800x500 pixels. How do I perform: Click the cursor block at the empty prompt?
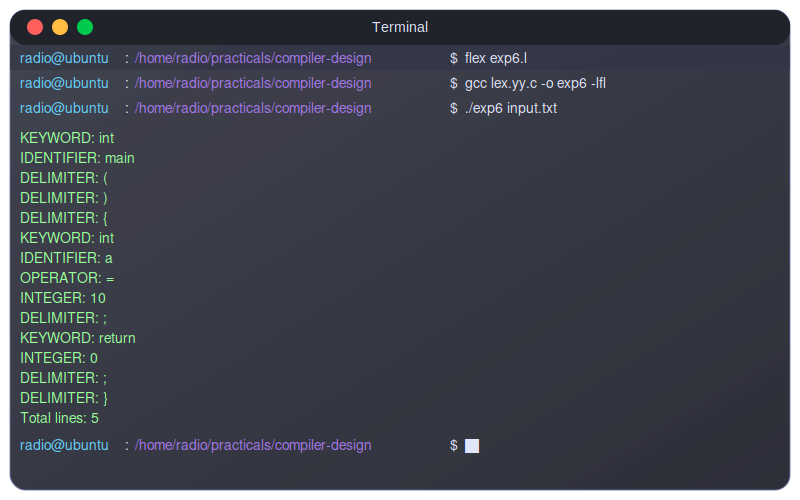pos(472,446)
